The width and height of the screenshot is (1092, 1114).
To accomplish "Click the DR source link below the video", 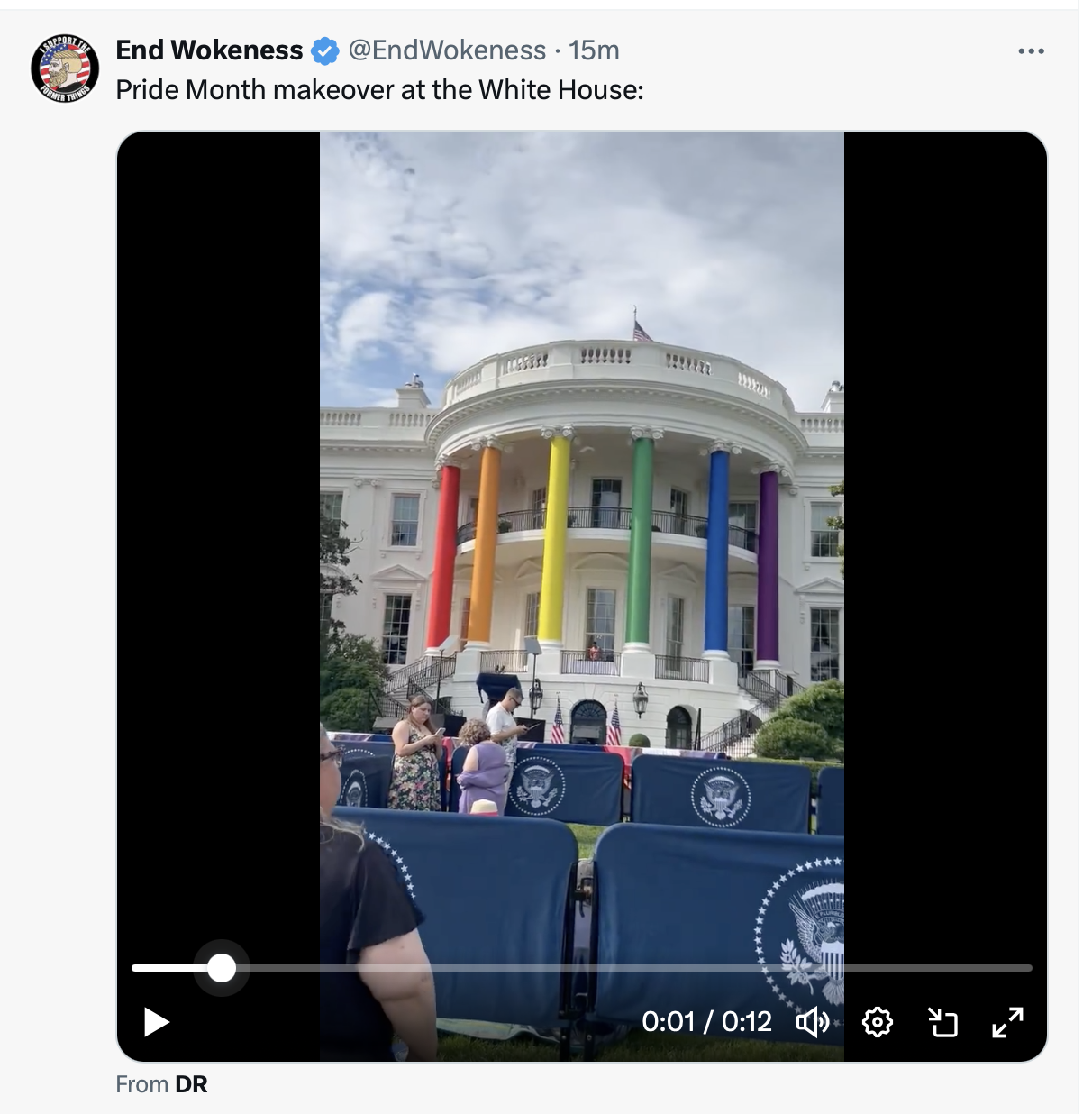I will 191,1084.
